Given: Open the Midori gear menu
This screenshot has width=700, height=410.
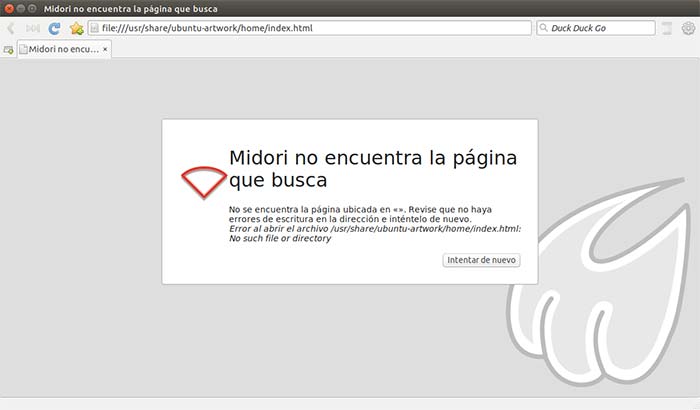Looking at the screenshot, I should (x=688, y=28).
